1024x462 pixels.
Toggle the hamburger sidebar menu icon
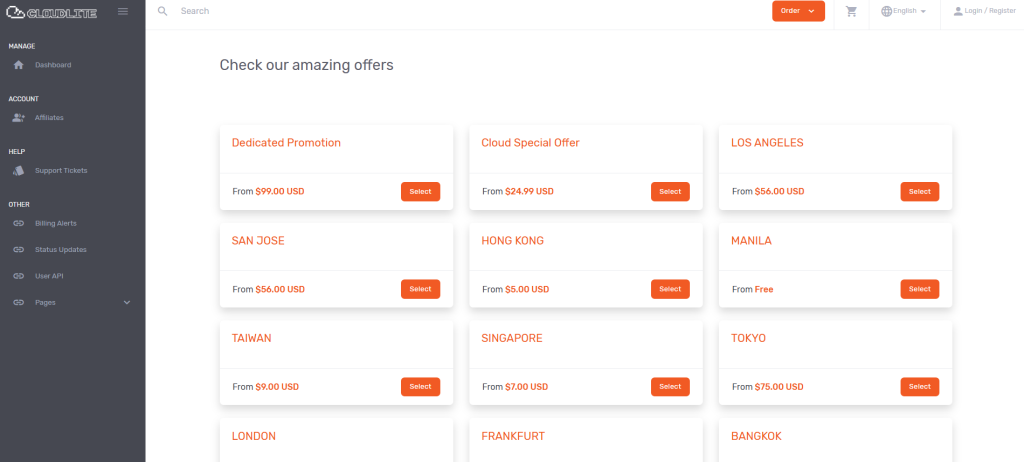123,11
